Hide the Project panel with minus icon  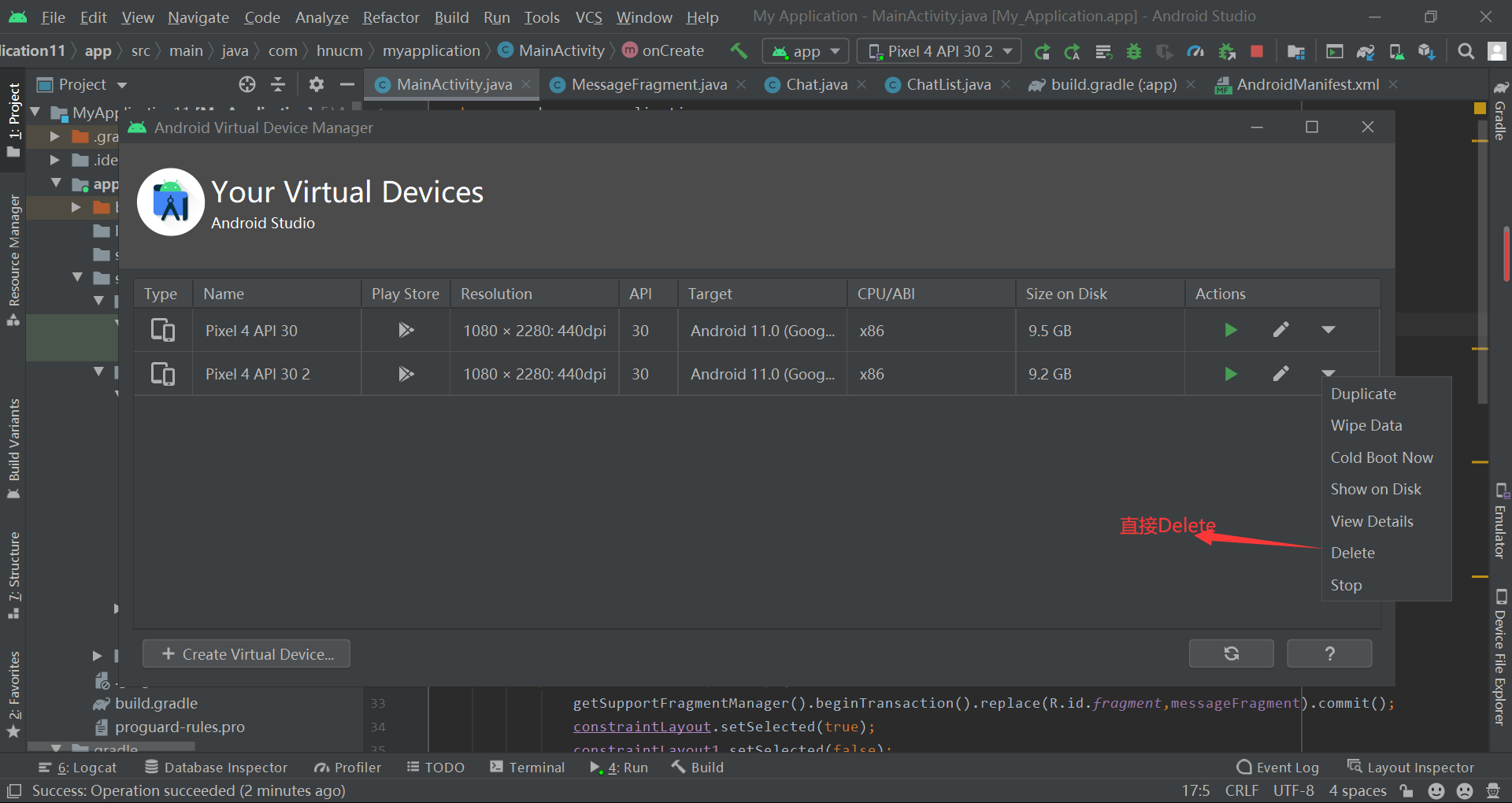[347, 84]
